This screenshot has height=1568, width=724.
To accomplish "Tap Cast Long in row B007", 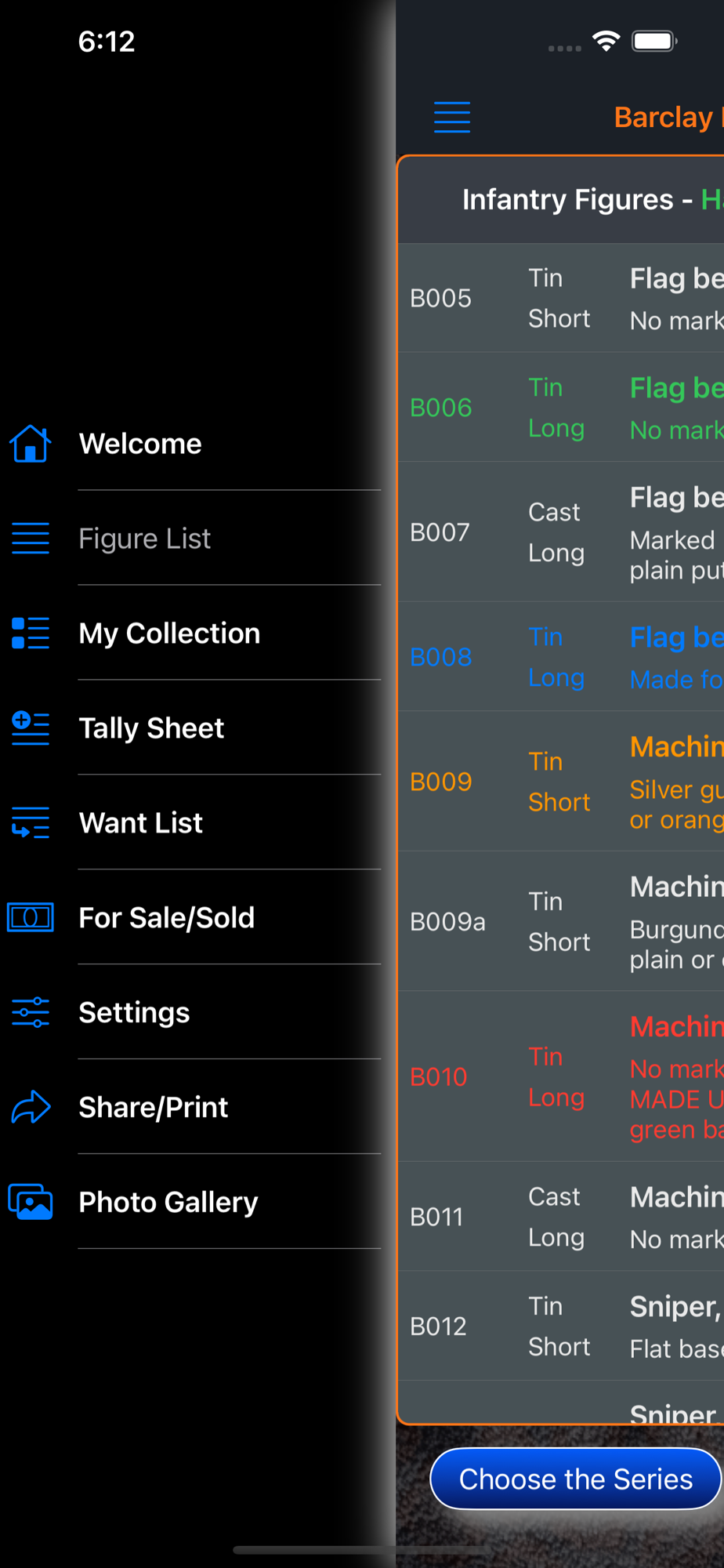I will coord(556,532).
